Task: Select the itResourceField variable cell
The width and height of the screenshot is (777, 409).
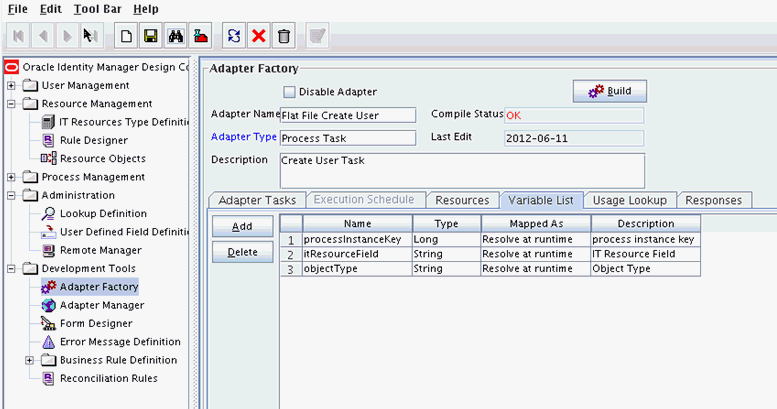Action: click(357, 254)
